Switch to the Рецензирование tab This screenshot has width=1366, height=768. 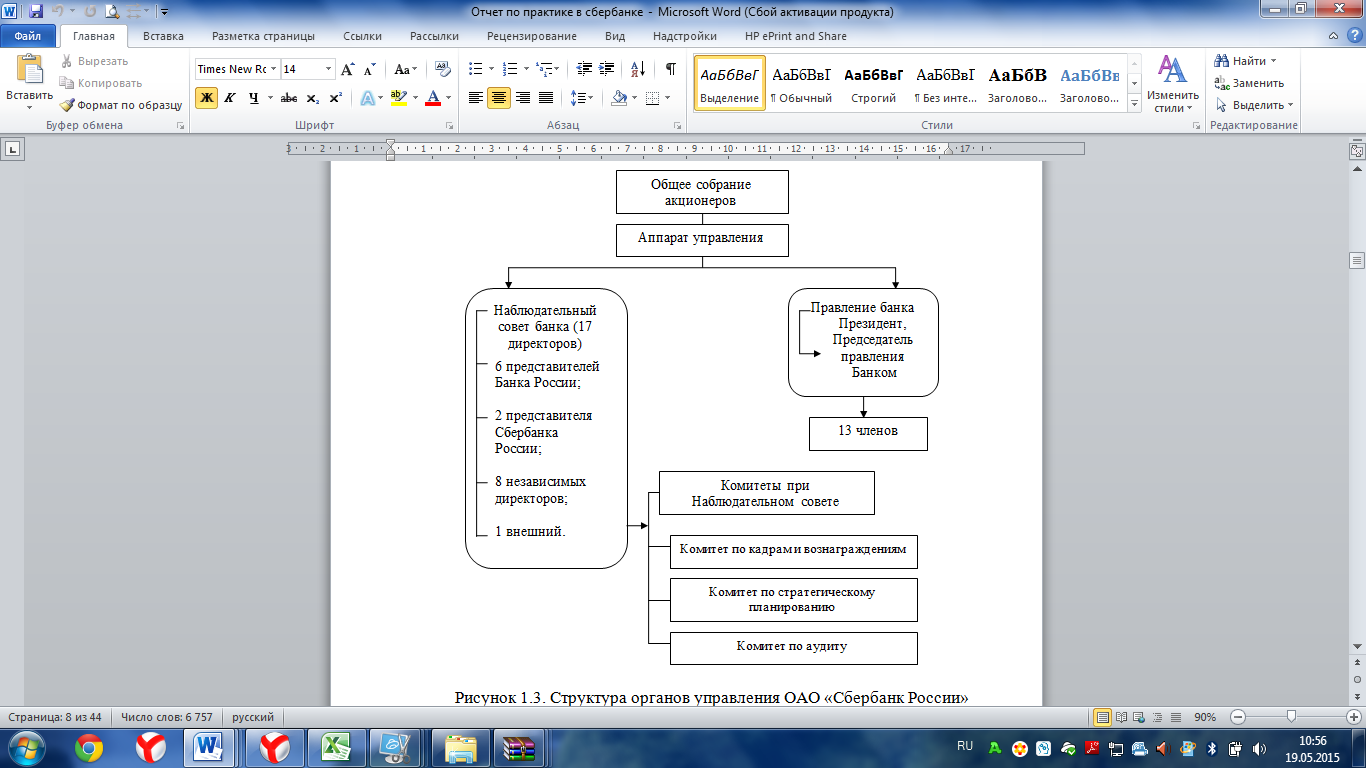click(532, 36)
